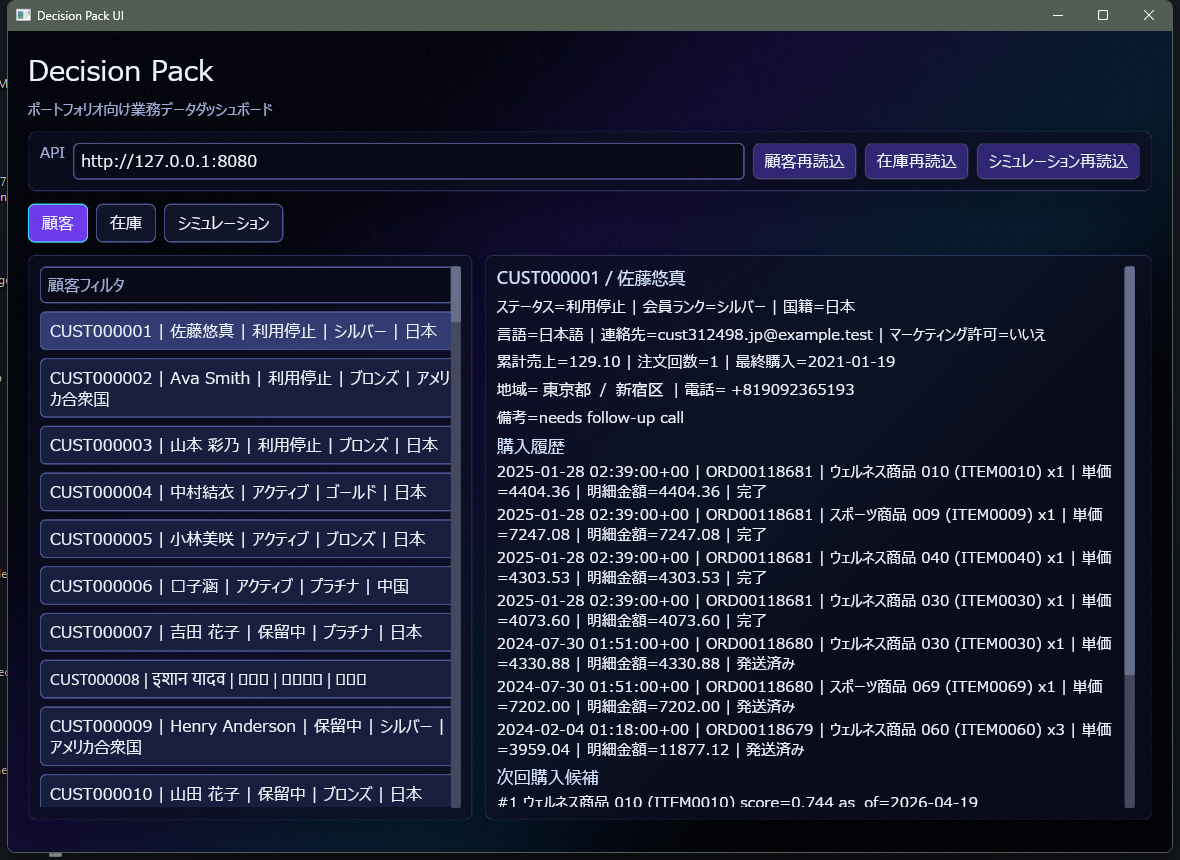The image size is (1180, 860).
Task: Select customer CUST000005 小林美咲 row
Action: pos(245,539)
